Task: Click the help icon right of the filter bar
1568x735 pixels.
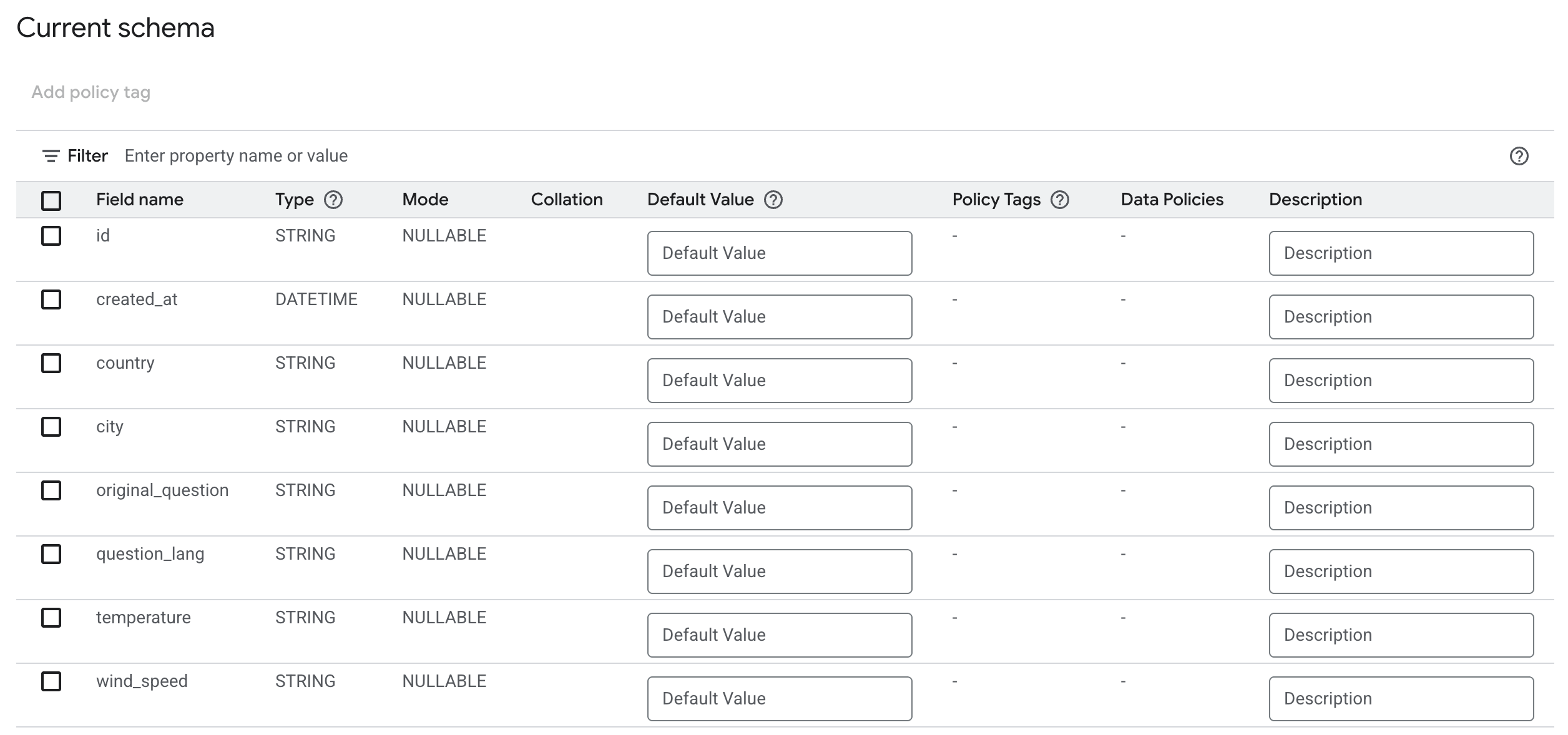Action: (1521, 155)
